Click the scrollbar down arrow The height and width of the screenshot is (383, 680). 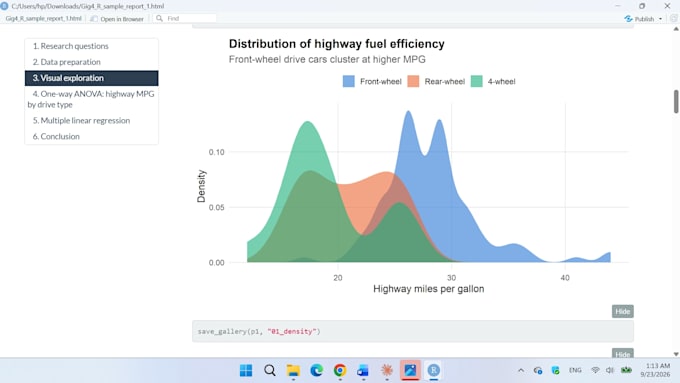[x=676, y=354]
